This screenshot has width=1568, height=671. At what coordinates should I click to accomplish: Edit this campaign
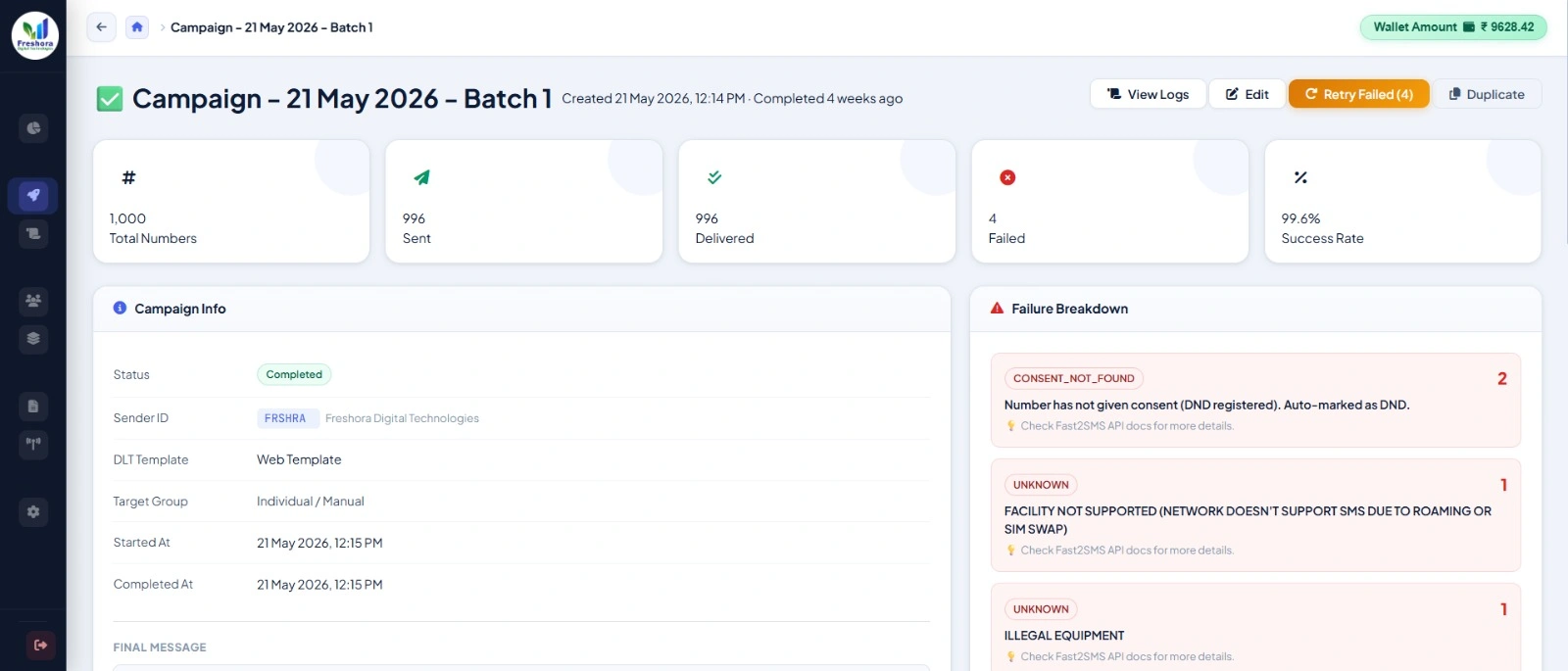1247,94
